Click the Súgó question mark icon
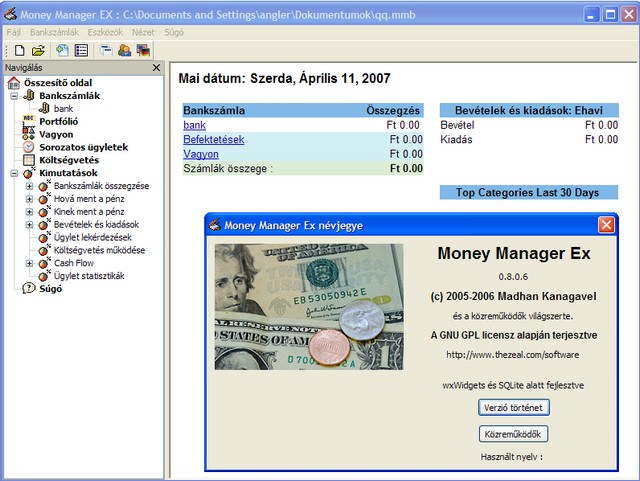The height and width of the screenshot is (481, 640). pyautogui.click(x=29, y=288)
